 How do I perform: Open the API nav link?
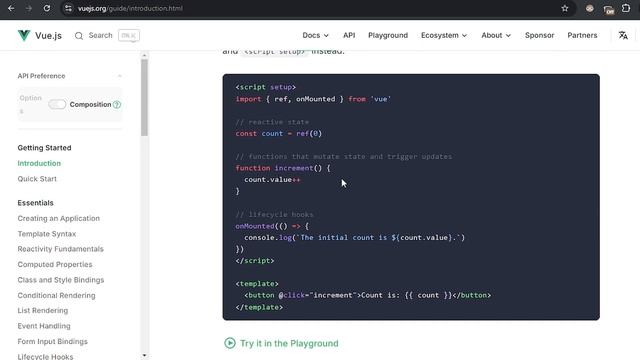pos(349,36)
